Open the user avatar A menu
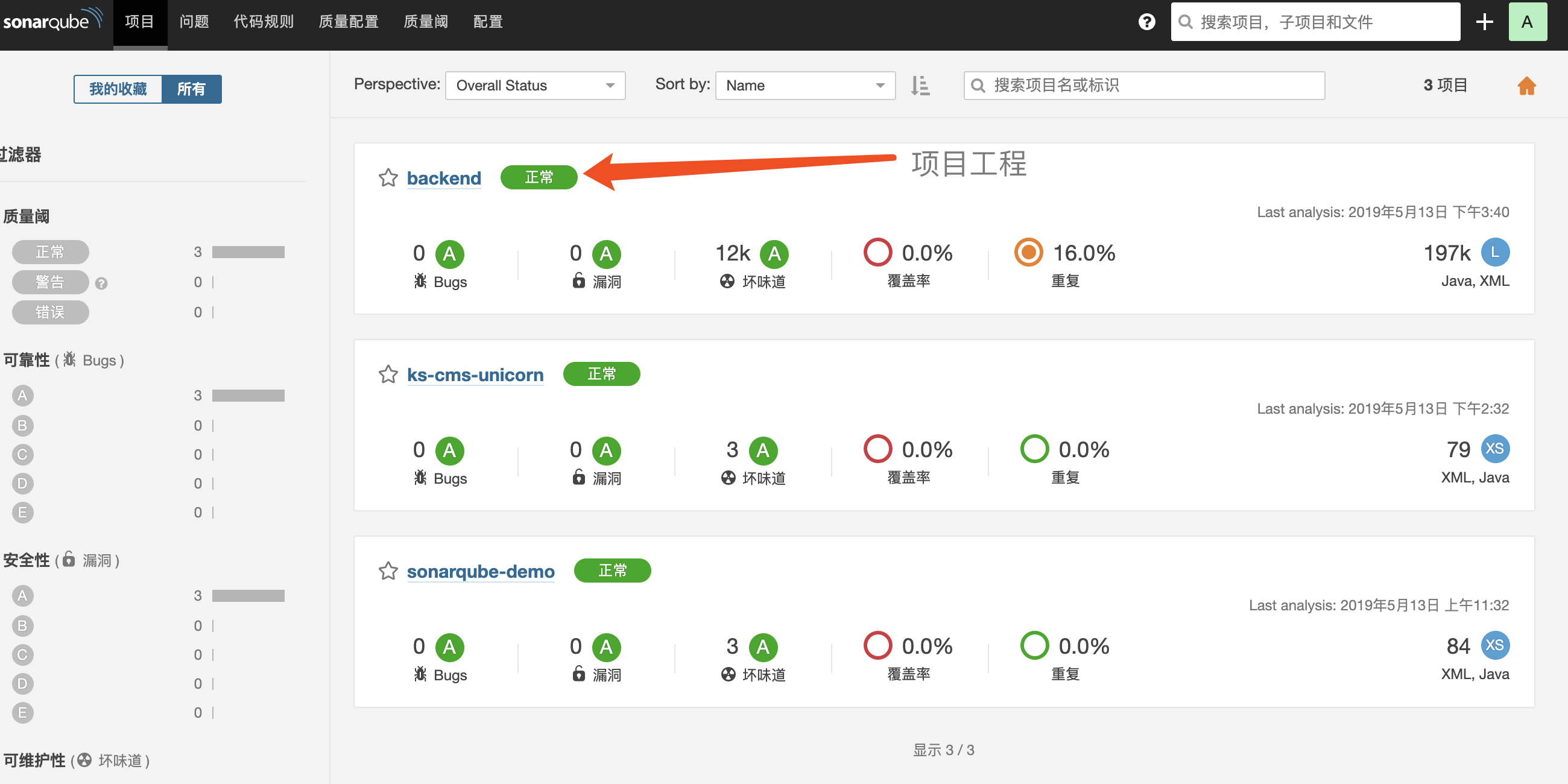This screenshot has height=784, width=1568. [x=1526, y=22]
